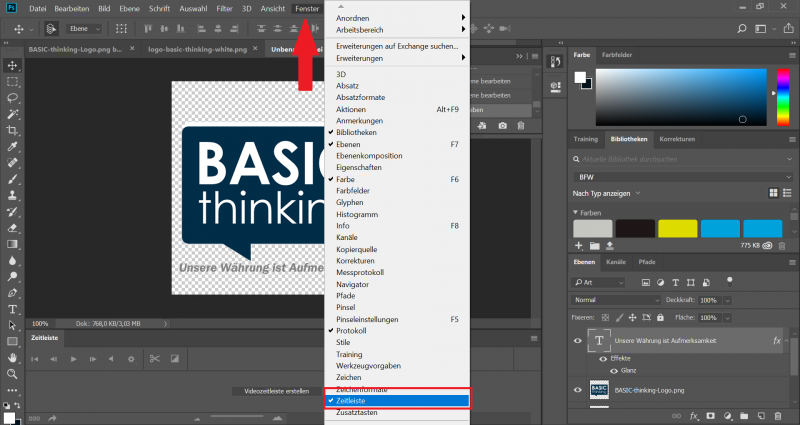The image size is (800, 425).
Task: Choose Ebenen in the Fenster menu
Action: (397, 144)
